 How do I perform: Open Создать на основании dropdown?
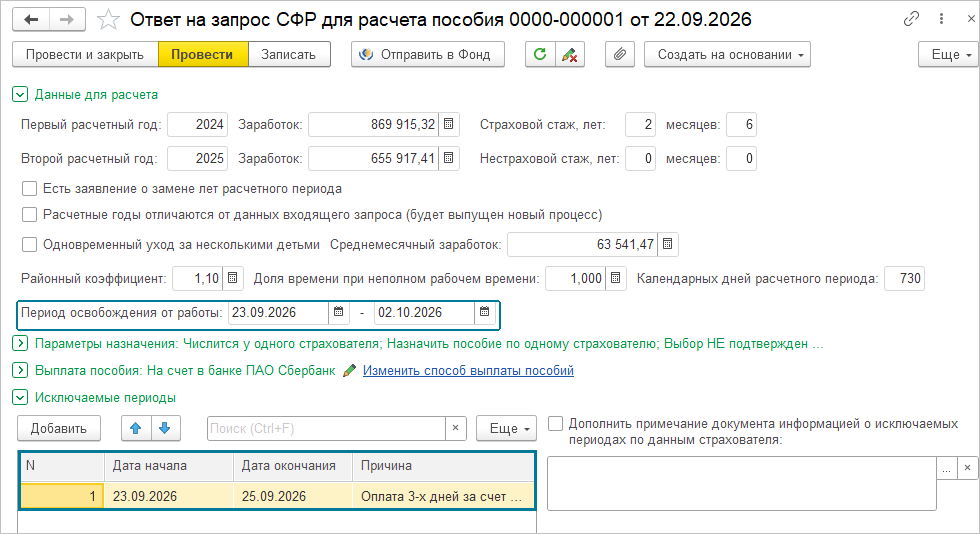728,54
